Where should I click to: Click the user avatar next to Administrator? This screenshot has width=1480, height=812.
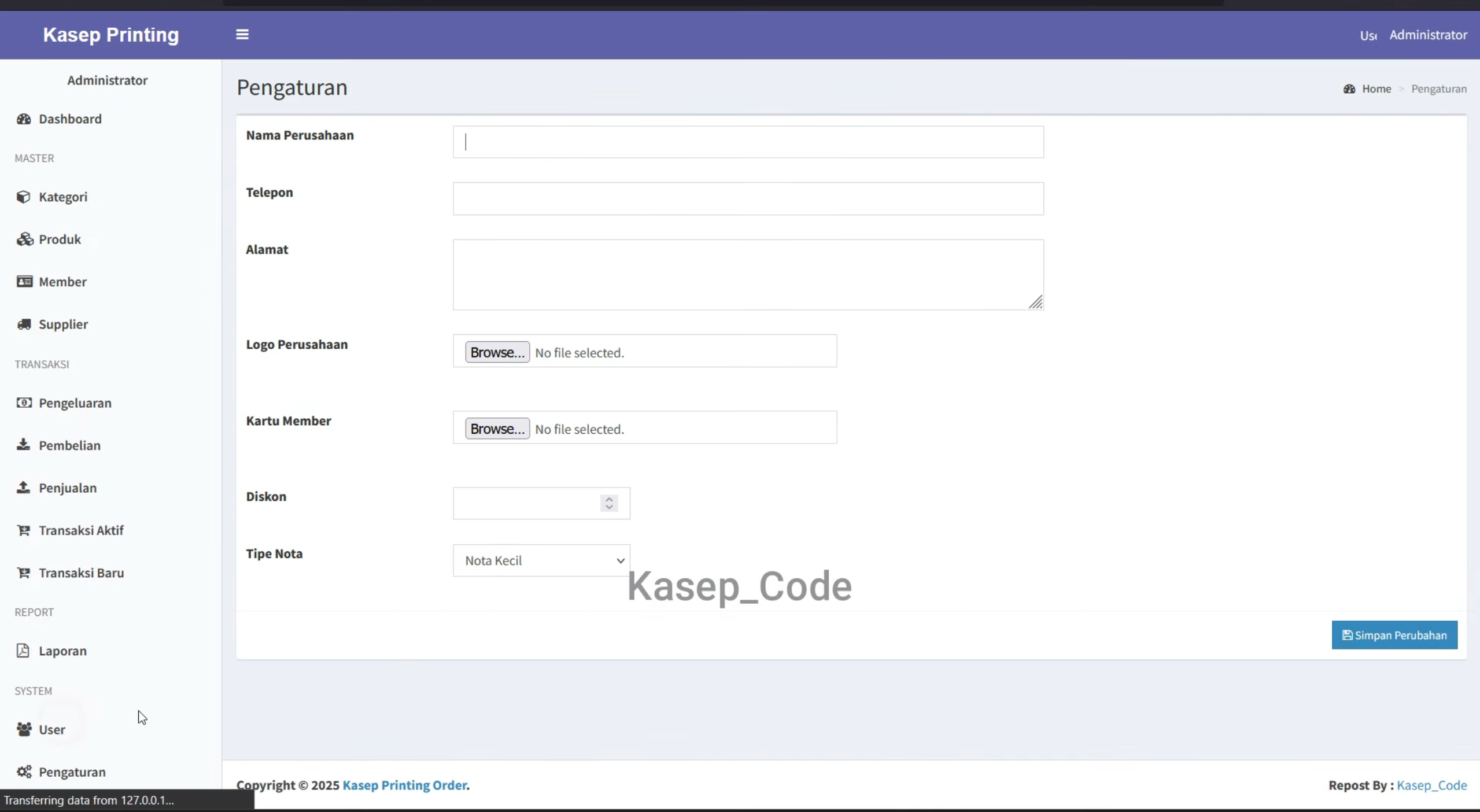[x=1368, y=35]
